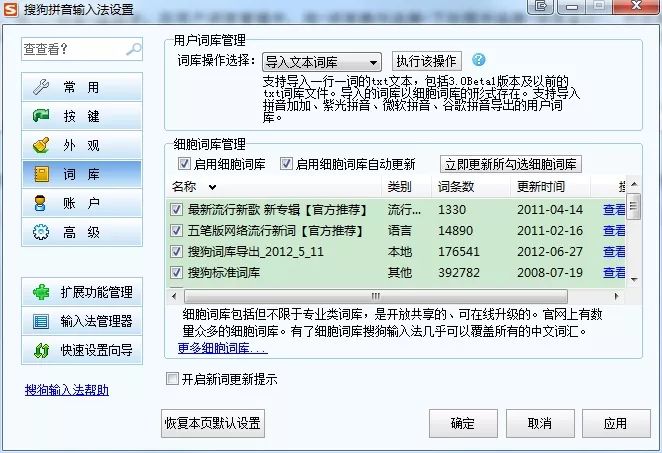Click the list's scroll up arrow
The image size is (662, 453).
pos(634,184)
